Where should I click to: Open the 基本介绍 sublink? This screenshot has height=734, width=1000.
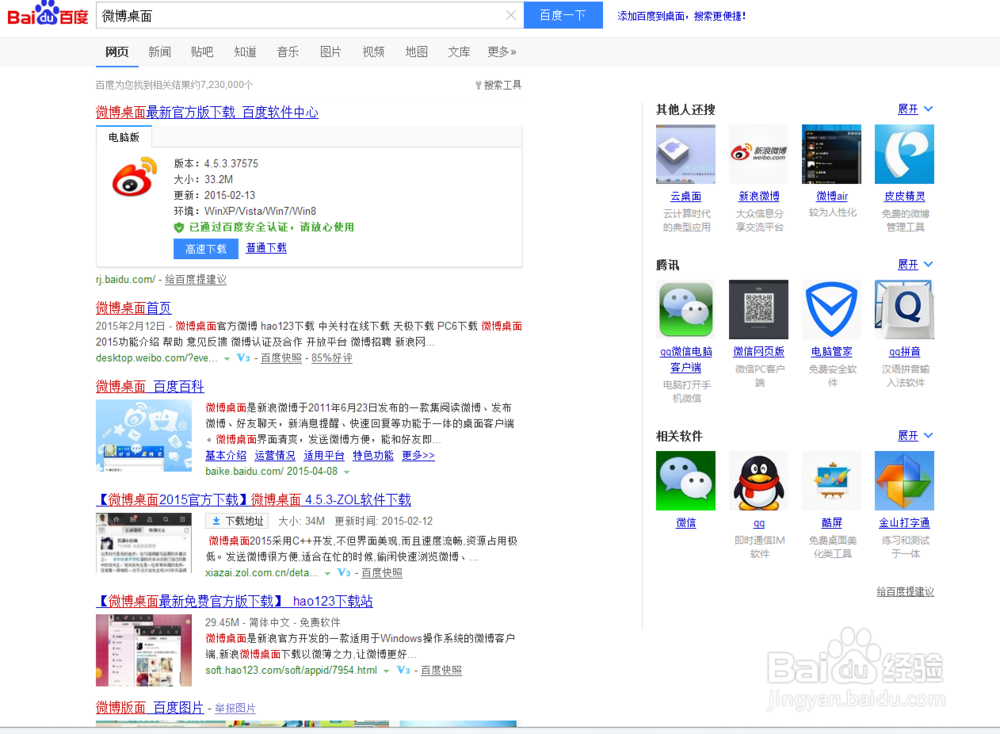pos(226,455)
